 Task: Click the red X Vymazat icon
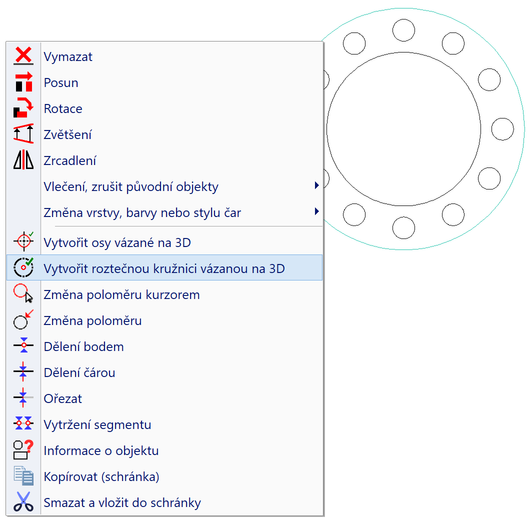[x=23, y=56]
